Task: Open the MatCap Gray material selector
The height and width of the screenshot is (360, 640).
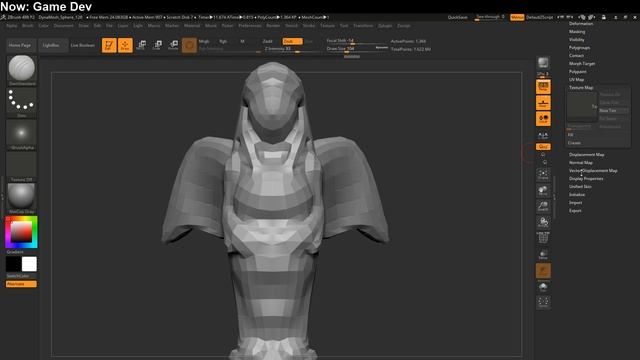Action: pyautogui.click(x=21, y=197)
